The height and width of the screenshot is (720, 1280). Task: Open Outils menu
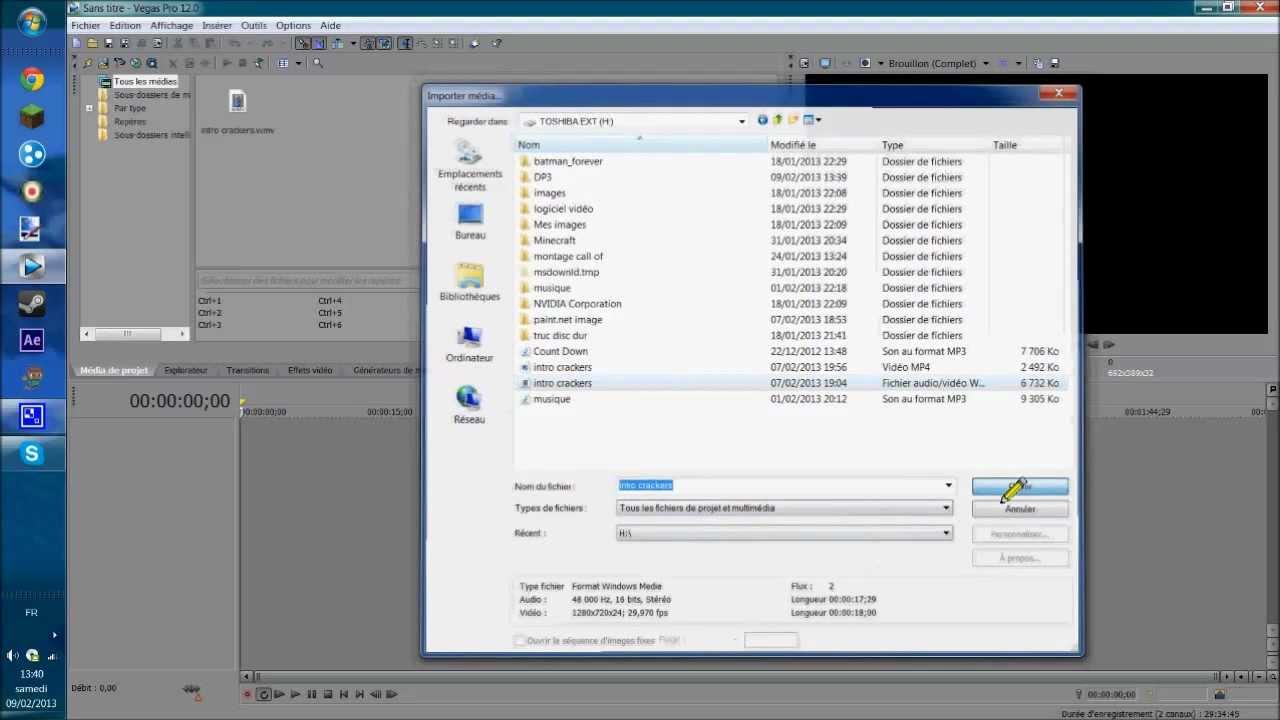coord(254,25)
